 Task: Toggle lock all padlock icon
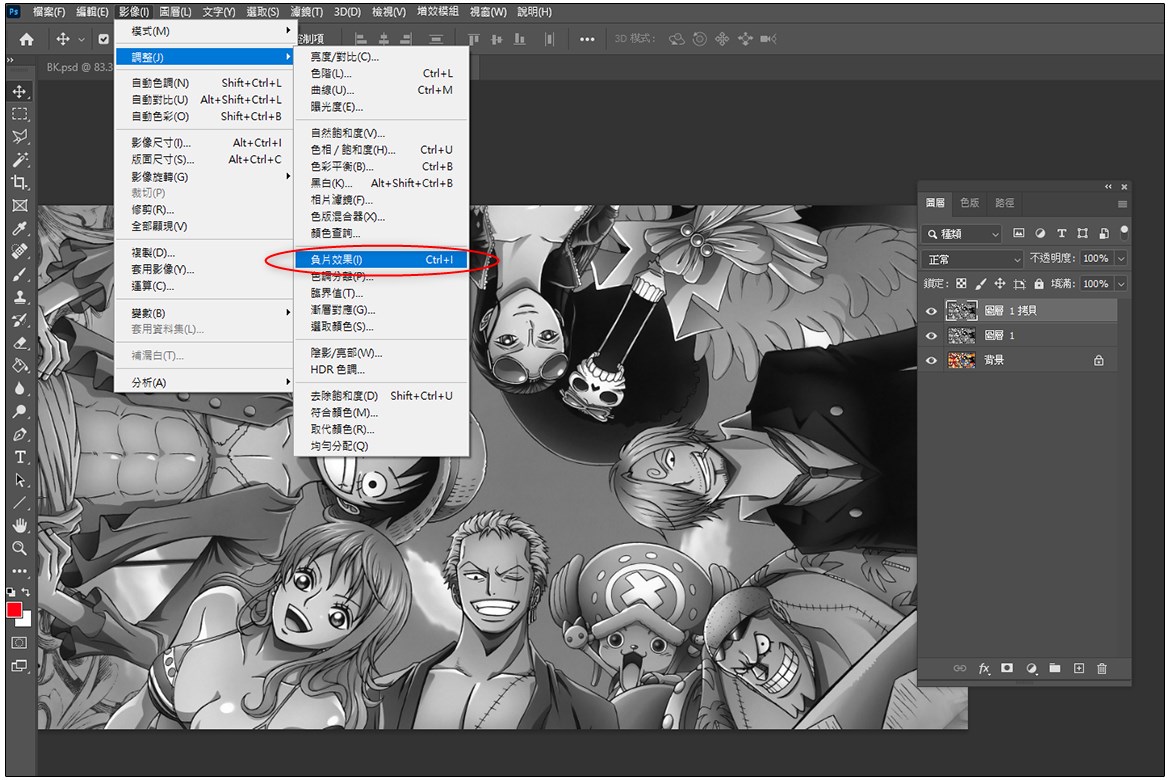[1039, 284]
